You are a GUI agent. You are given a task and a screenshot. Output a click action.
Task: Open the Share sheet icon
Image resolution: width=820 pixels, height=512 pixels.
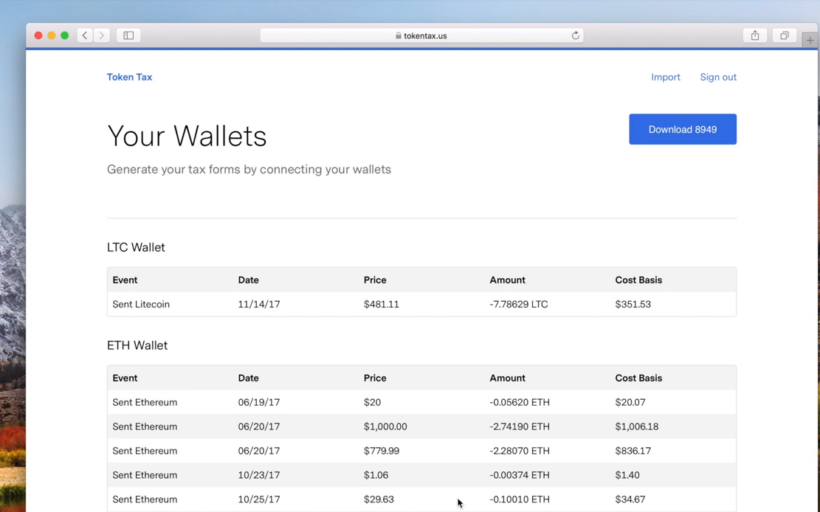click(755, 36)
